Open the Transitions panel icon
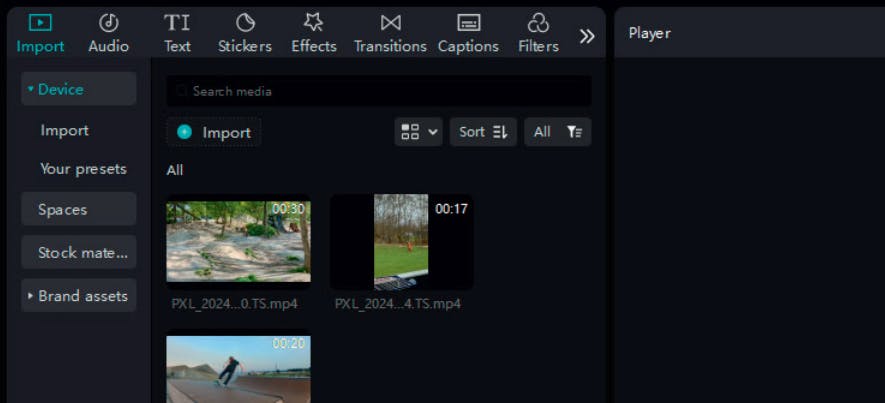Image resolution: width=885 pixels, height=403 pixels. [390, 23]
